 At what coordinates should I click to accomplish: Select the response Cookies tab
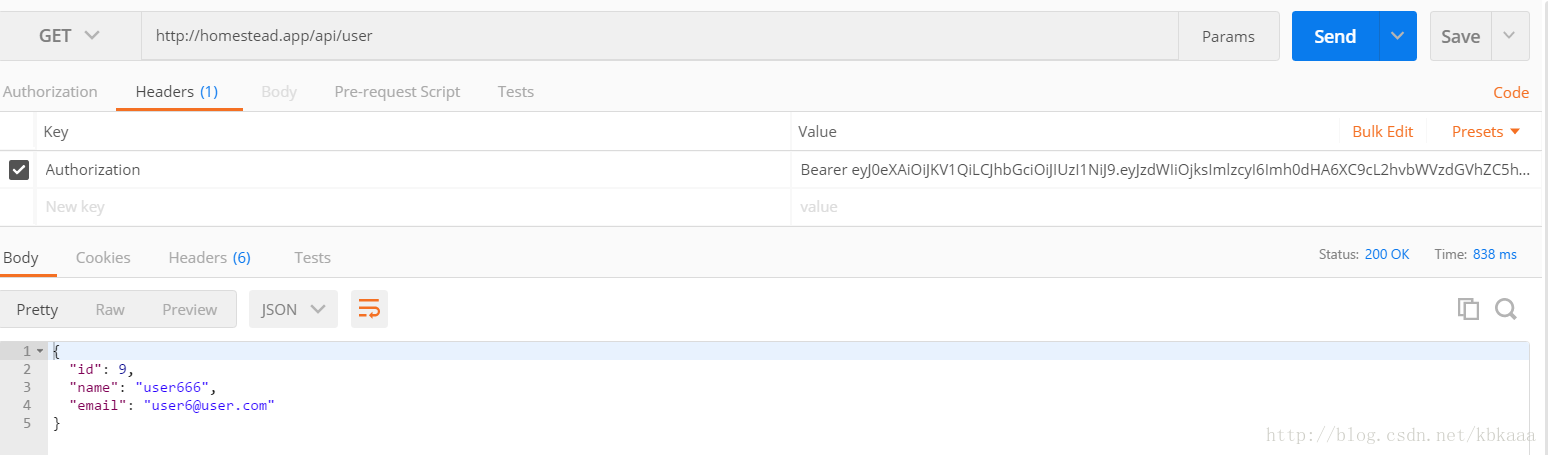(x=103, y=257)
